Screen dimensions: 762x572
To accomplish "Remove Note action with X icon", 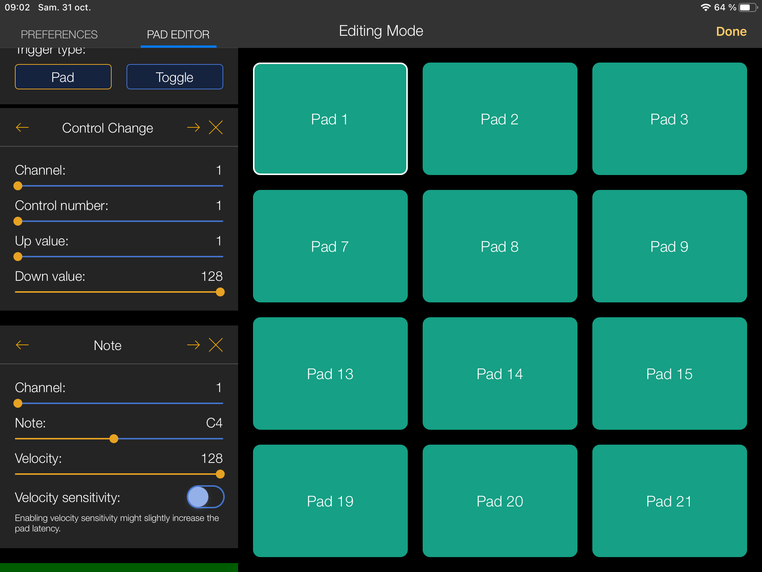I will [216, 345].
